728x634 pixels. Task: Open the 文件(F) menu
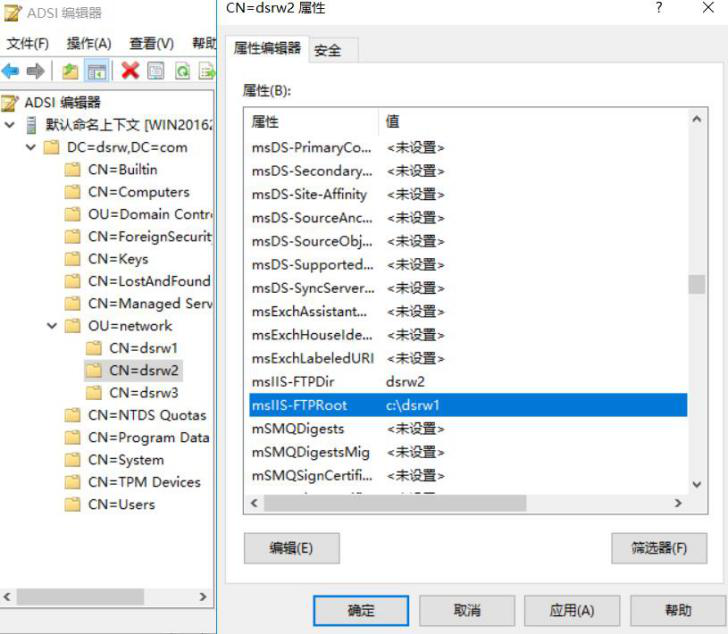click(x=27, y=43)
